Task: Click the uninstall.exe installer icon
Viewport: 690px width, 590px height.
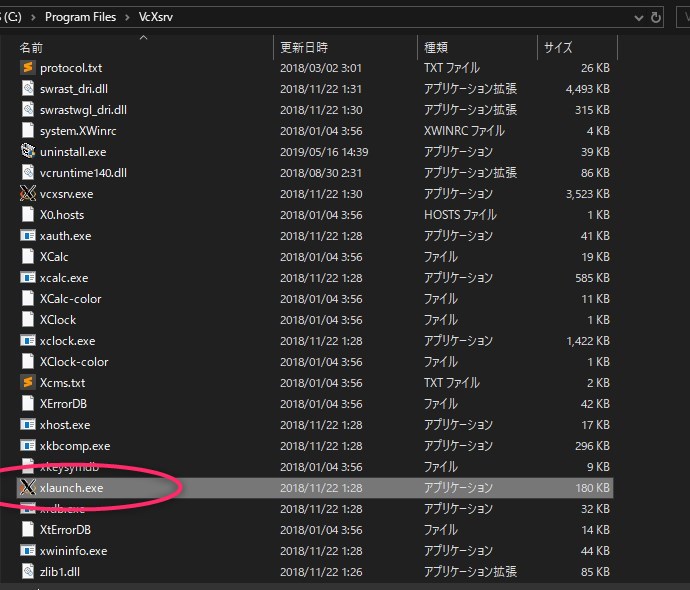Action: (28, 152)
